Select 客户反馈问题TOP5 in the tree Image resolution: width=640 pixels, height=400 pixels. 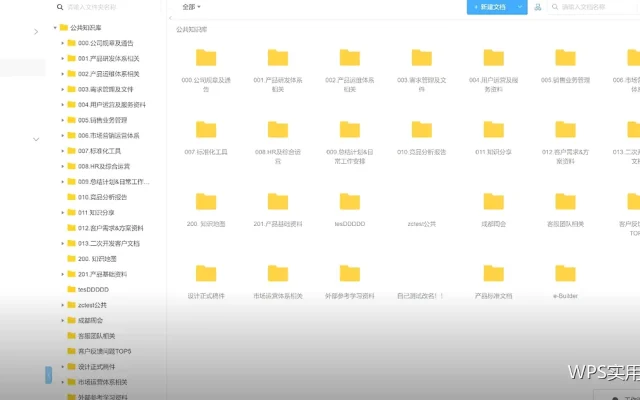coord(104,351)
